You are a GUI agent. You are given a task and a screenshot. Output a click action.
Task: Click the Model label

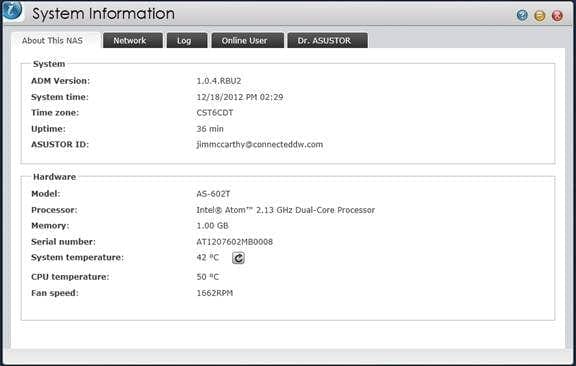46,194
